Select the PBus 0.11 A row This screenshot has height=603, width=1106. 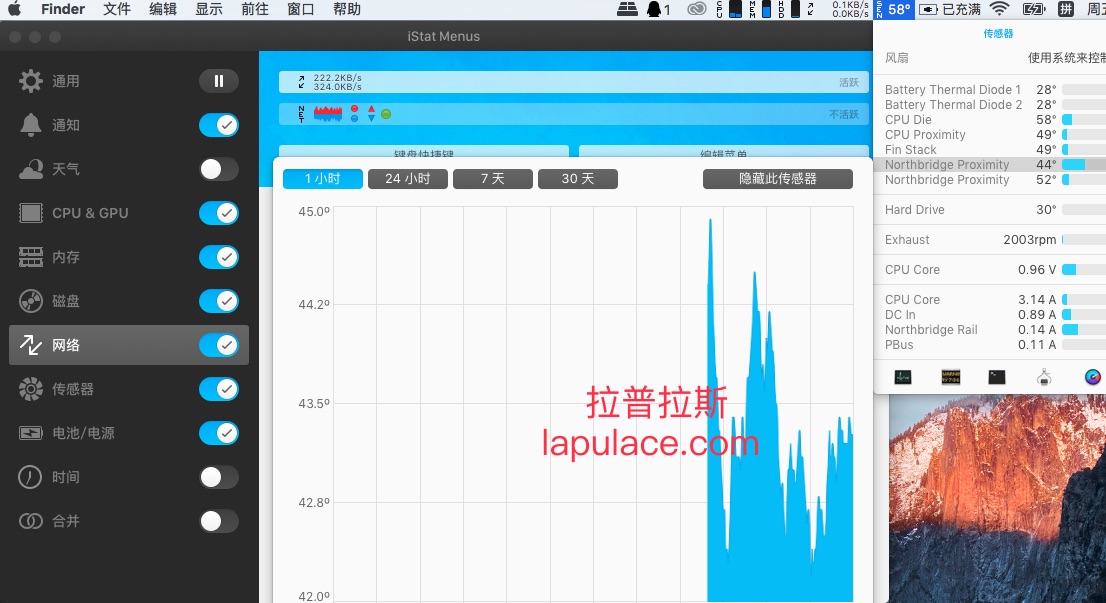click(990, 345)
